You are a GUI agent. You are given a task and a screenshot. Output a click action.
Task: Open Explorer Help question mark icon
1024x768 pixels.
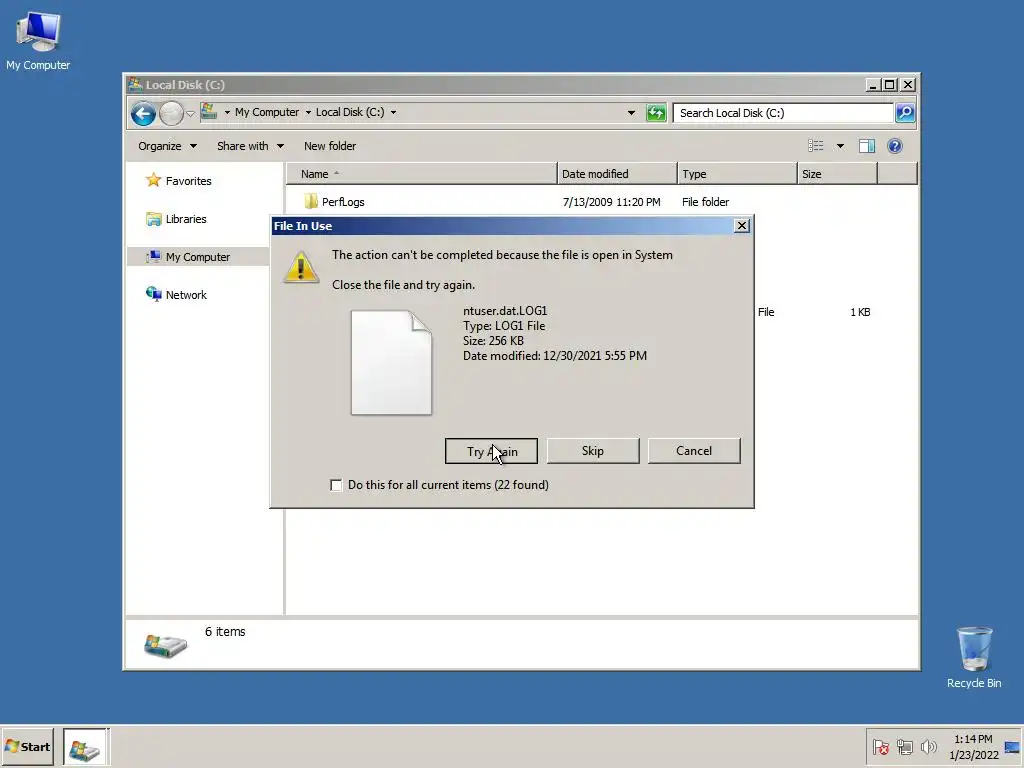click(x=895, y=146)
